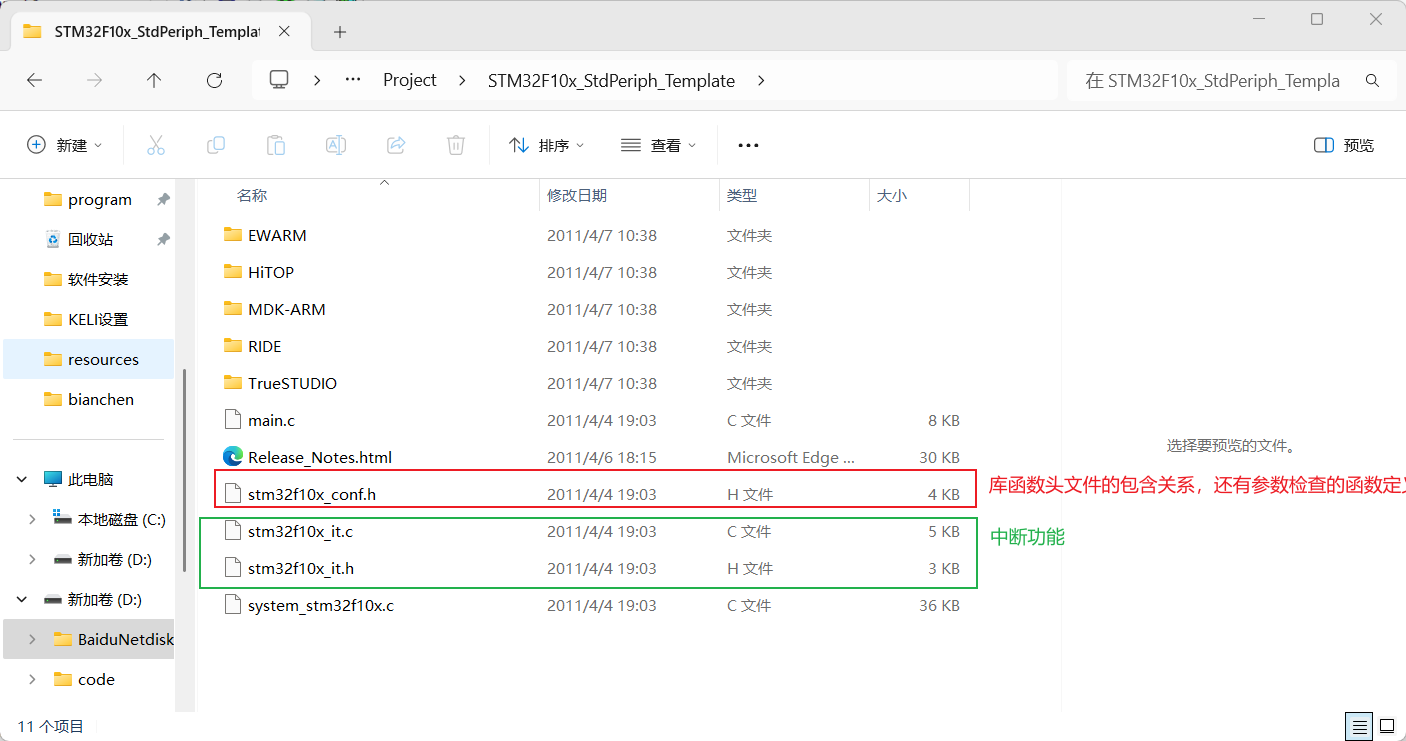Click the Project breadcrumb segment
Viewport: 1406px width, 741px height.
point(410,80)
